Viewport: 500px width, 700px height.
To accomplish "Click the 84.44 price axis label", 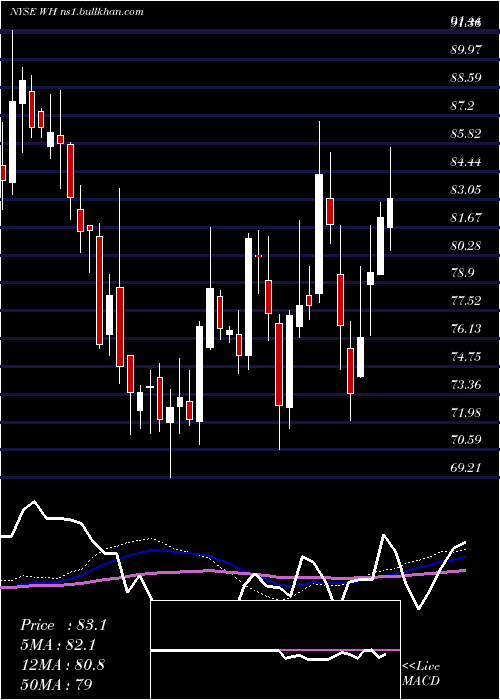I will [x=466, y=162].
